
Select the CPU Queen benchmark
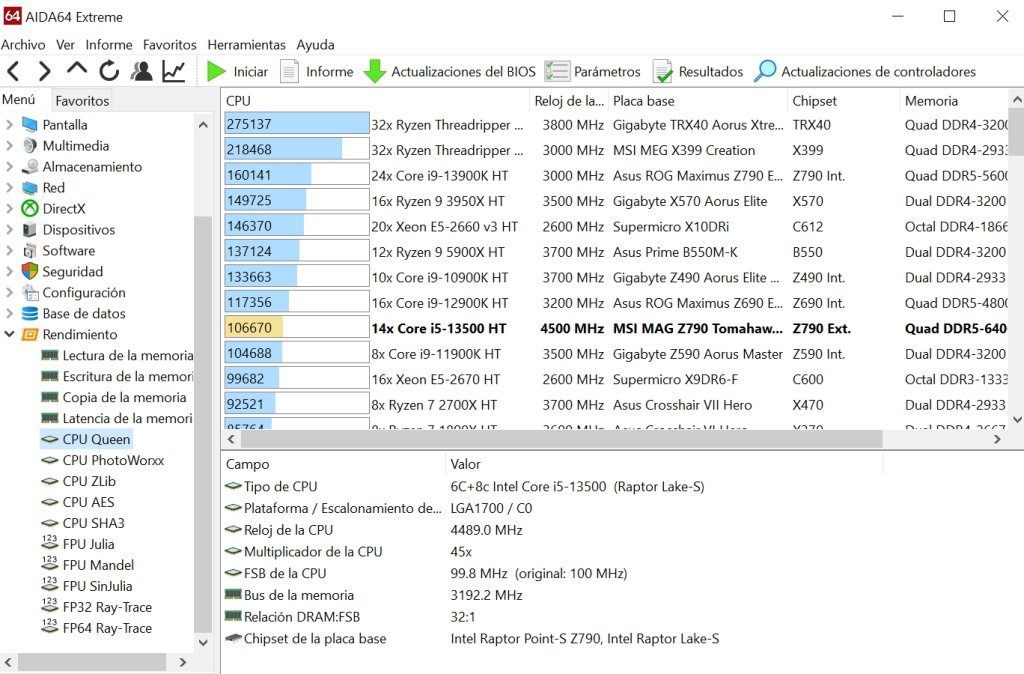click(96, 439)
